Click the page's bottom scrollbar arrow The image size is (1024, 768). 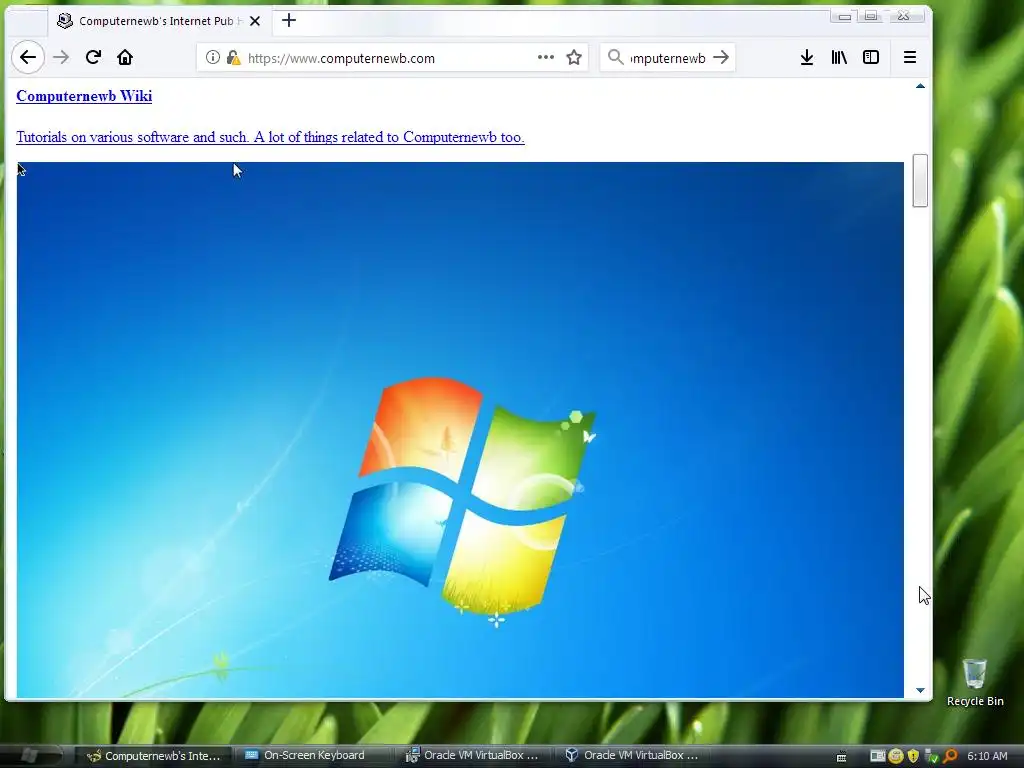point(920,690)
